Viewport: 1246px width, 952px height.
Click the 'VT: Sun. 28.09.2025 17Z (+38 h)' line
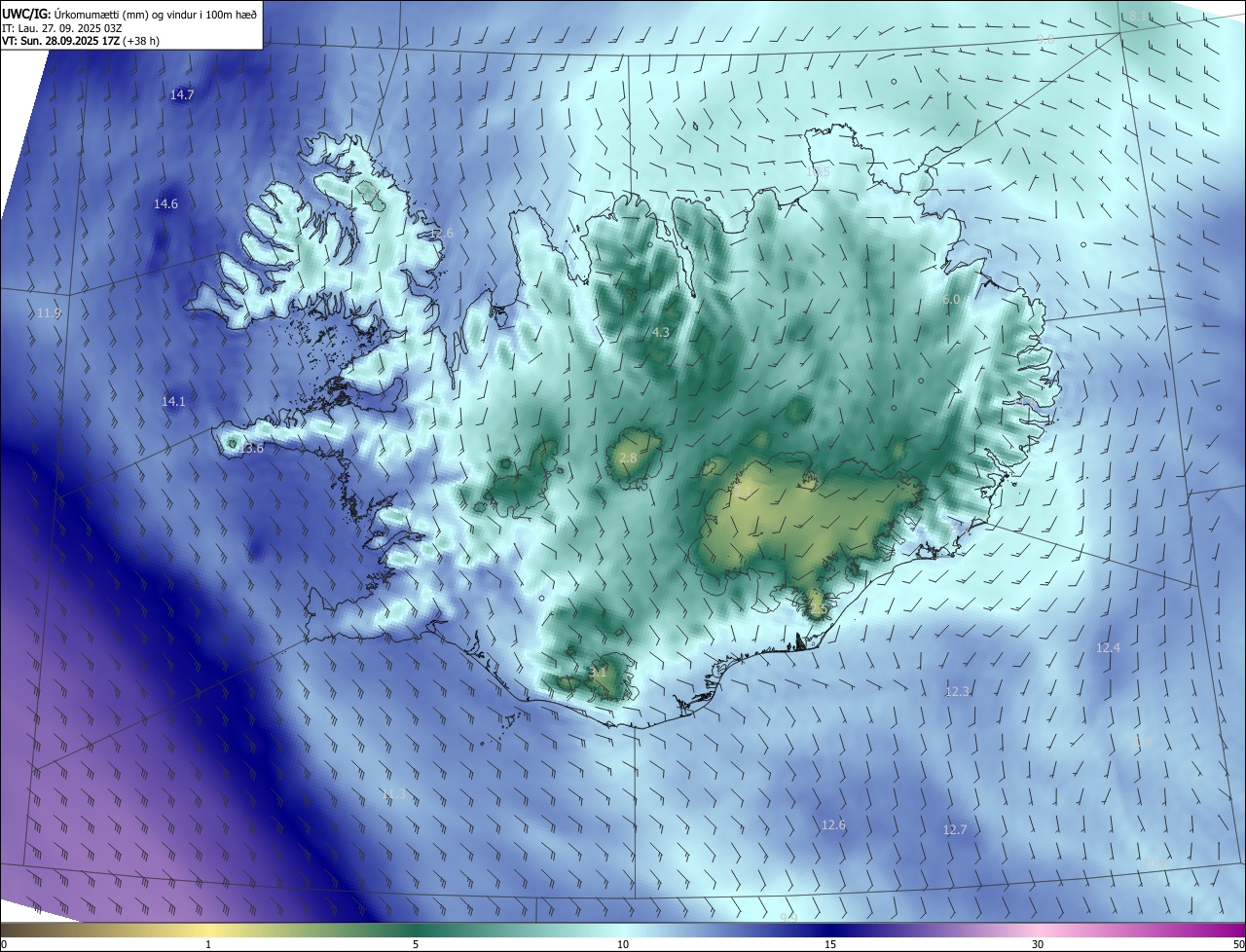(81, 41)
